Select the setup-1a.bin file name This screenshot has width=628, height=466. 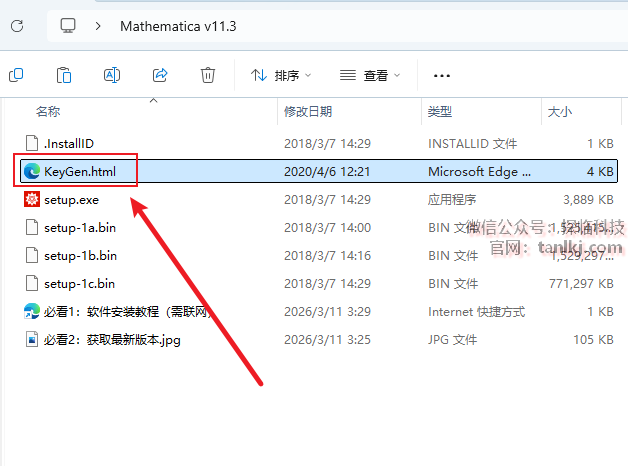(80, 227)
